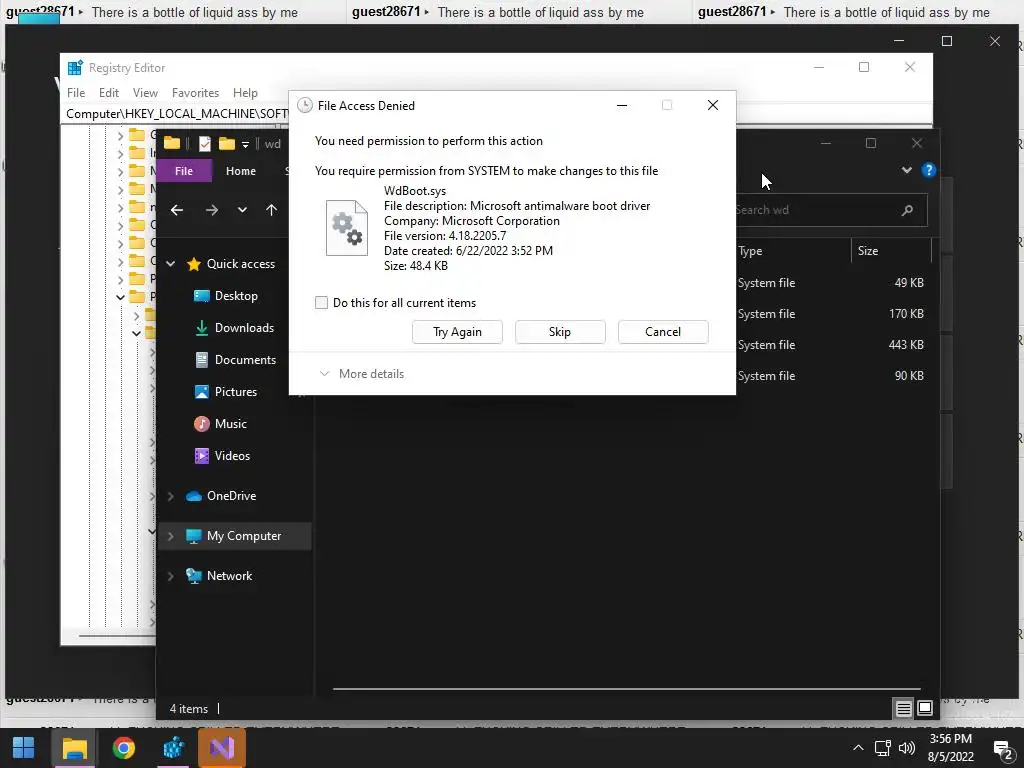
Task: Switch to details view layout icon
Action: pos(904,709)
